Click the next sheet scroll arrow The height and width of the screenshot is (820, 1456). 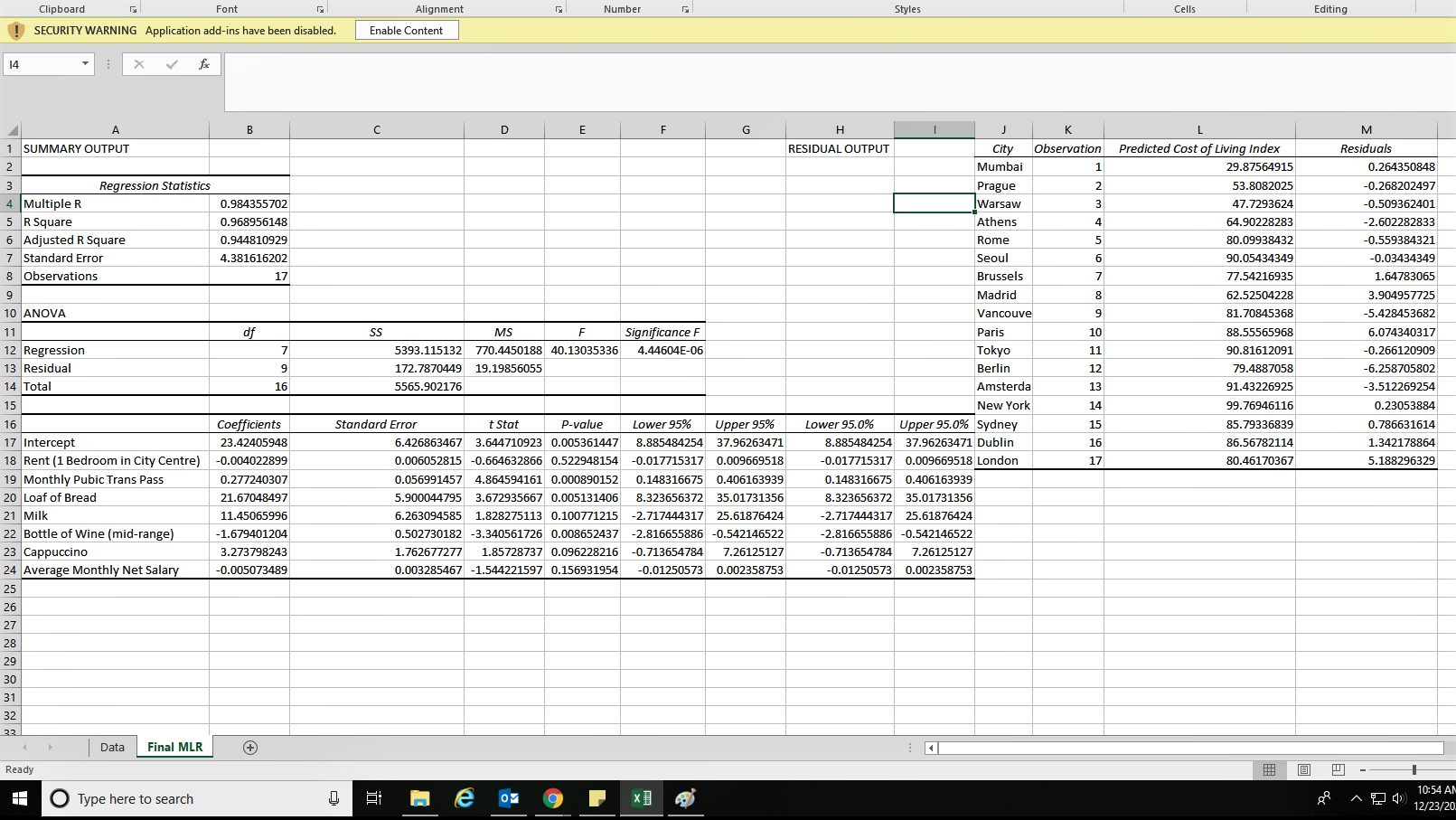pyautogui.click(x=50, y=748)
